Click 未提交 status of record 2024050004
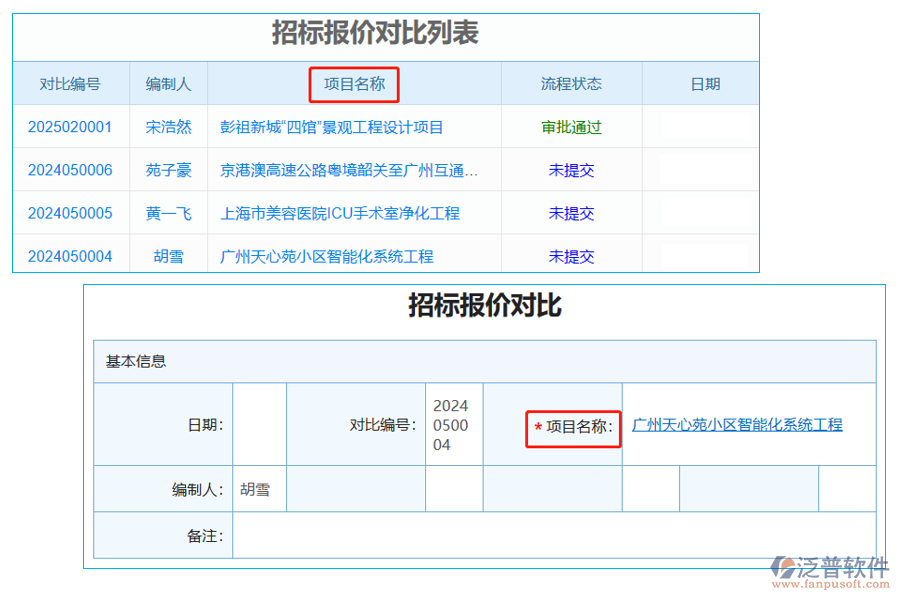The width and height of the screenshot is (900, 600). 571,256
